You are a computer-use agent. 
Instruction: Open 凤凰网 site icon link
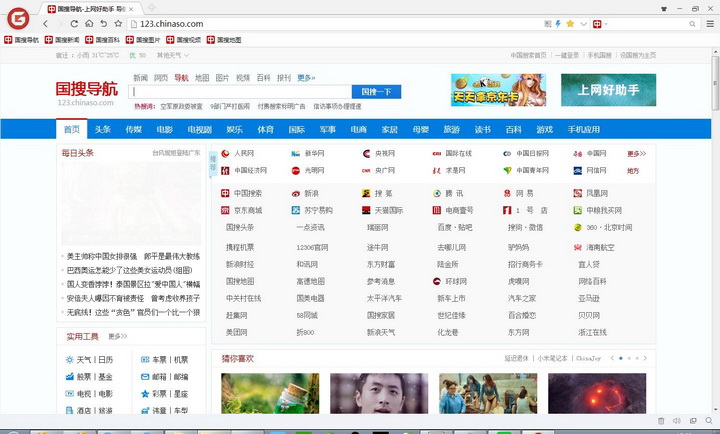coord(578,193)
